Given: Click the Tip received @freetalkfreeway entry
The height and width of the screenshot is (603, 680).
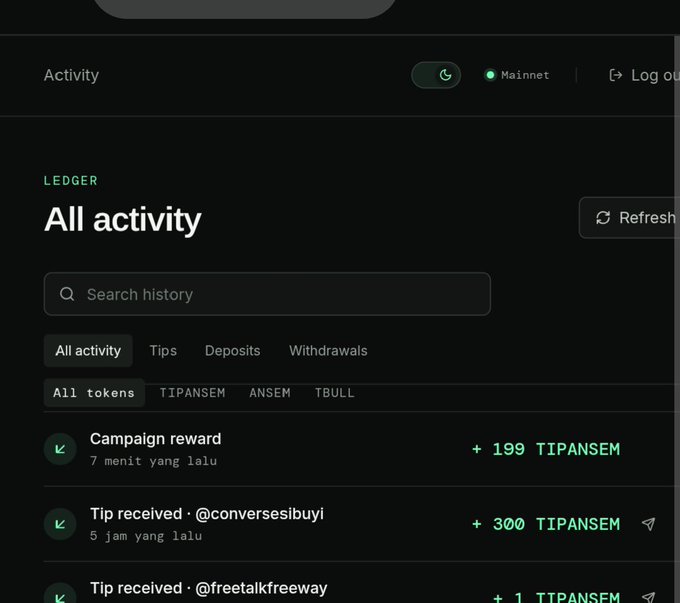Looking at the screenshot, I should pyautogui.click(x=209, y=588).
